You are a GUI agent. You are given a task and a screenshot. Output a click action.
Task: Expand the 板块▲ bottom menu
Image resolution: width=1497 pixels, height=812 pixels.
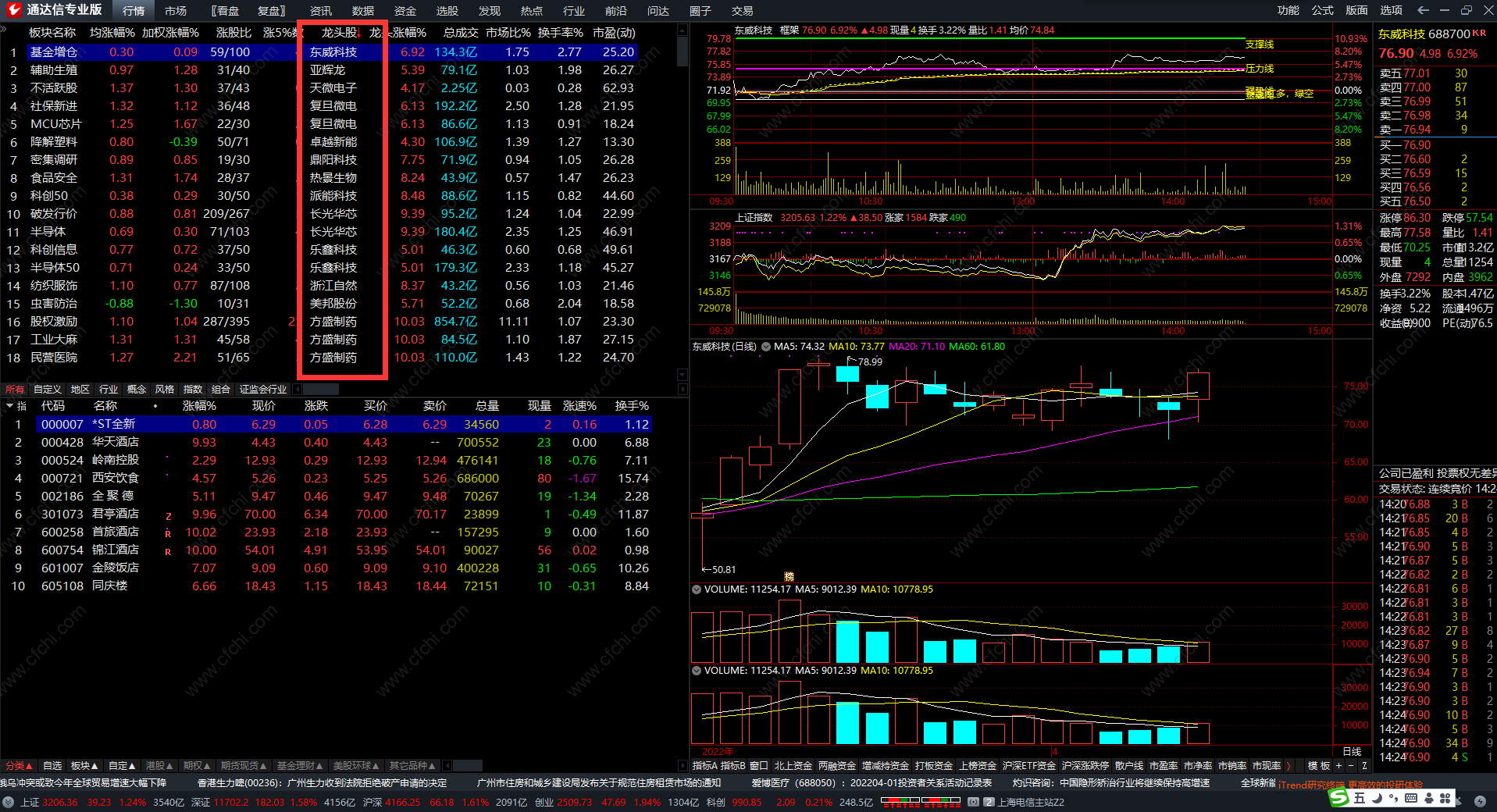84,766
